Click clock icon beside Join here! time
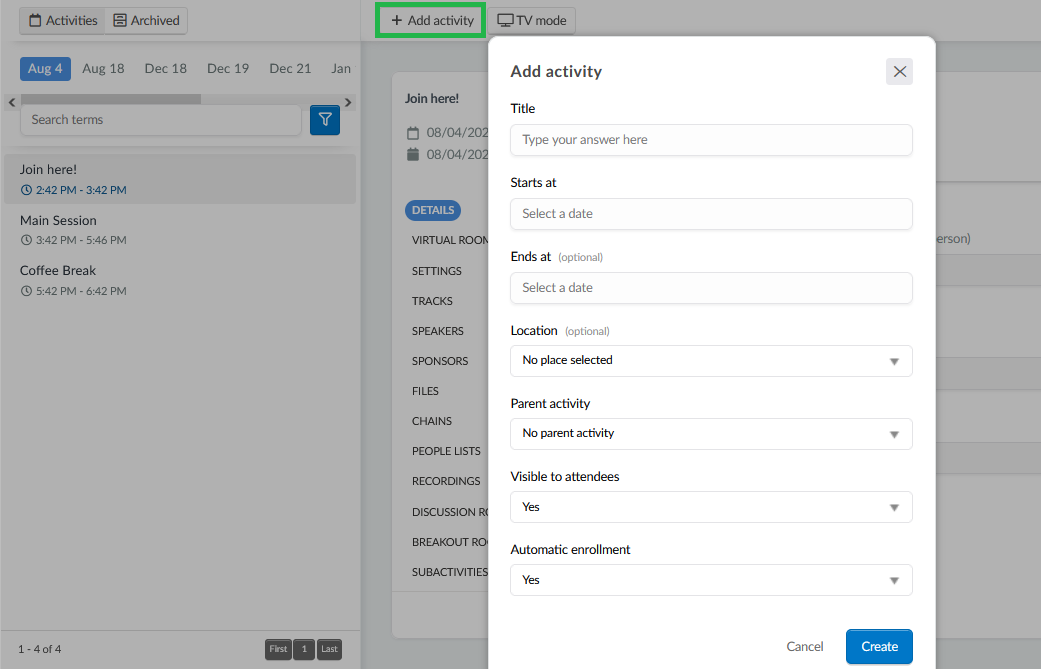 coord(26,190)
